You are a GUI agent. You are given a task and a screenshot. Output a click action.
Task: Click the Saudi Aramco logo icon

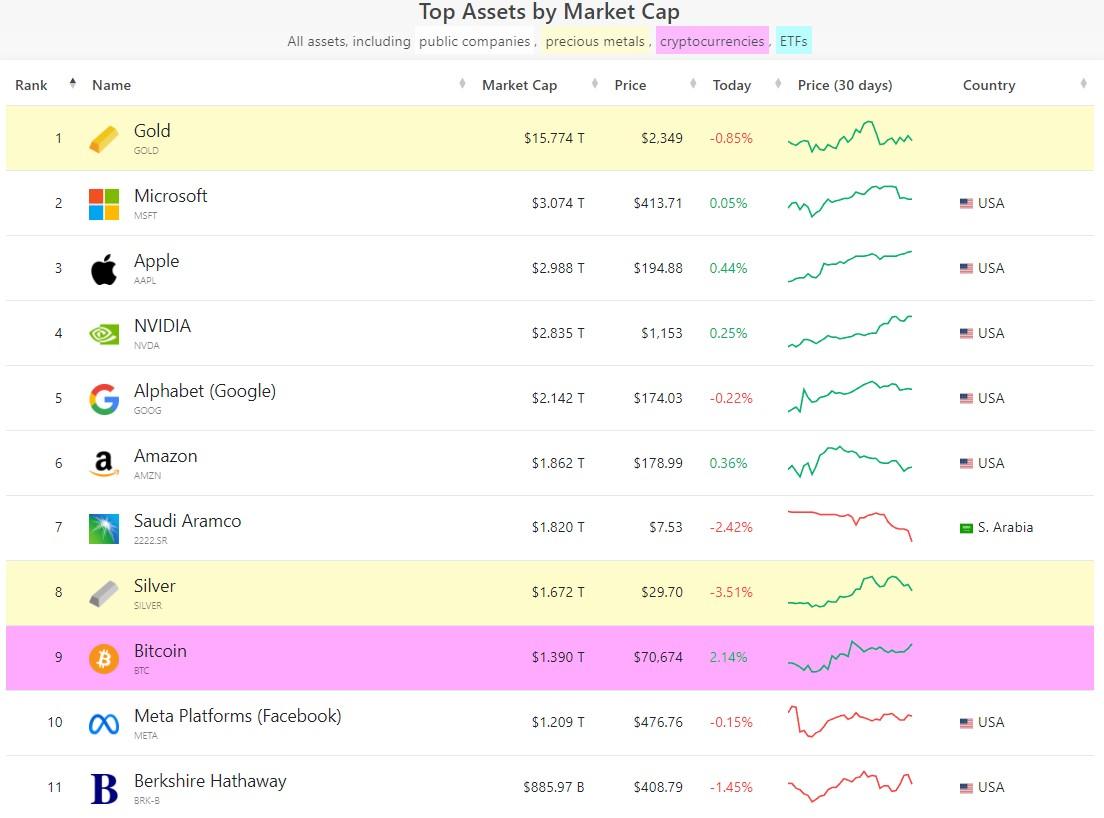tap(104, 529)
